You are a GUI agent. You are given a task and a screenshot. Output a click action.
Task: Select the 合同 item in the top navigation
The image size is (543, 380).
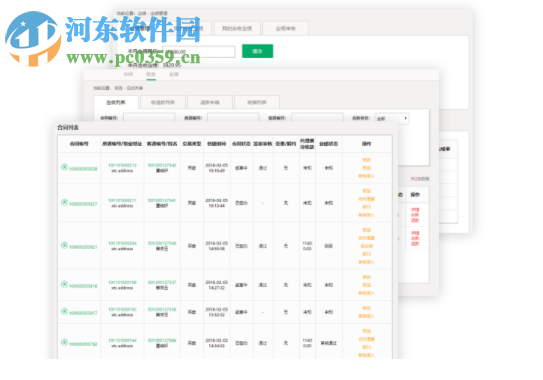pos(128,74)
